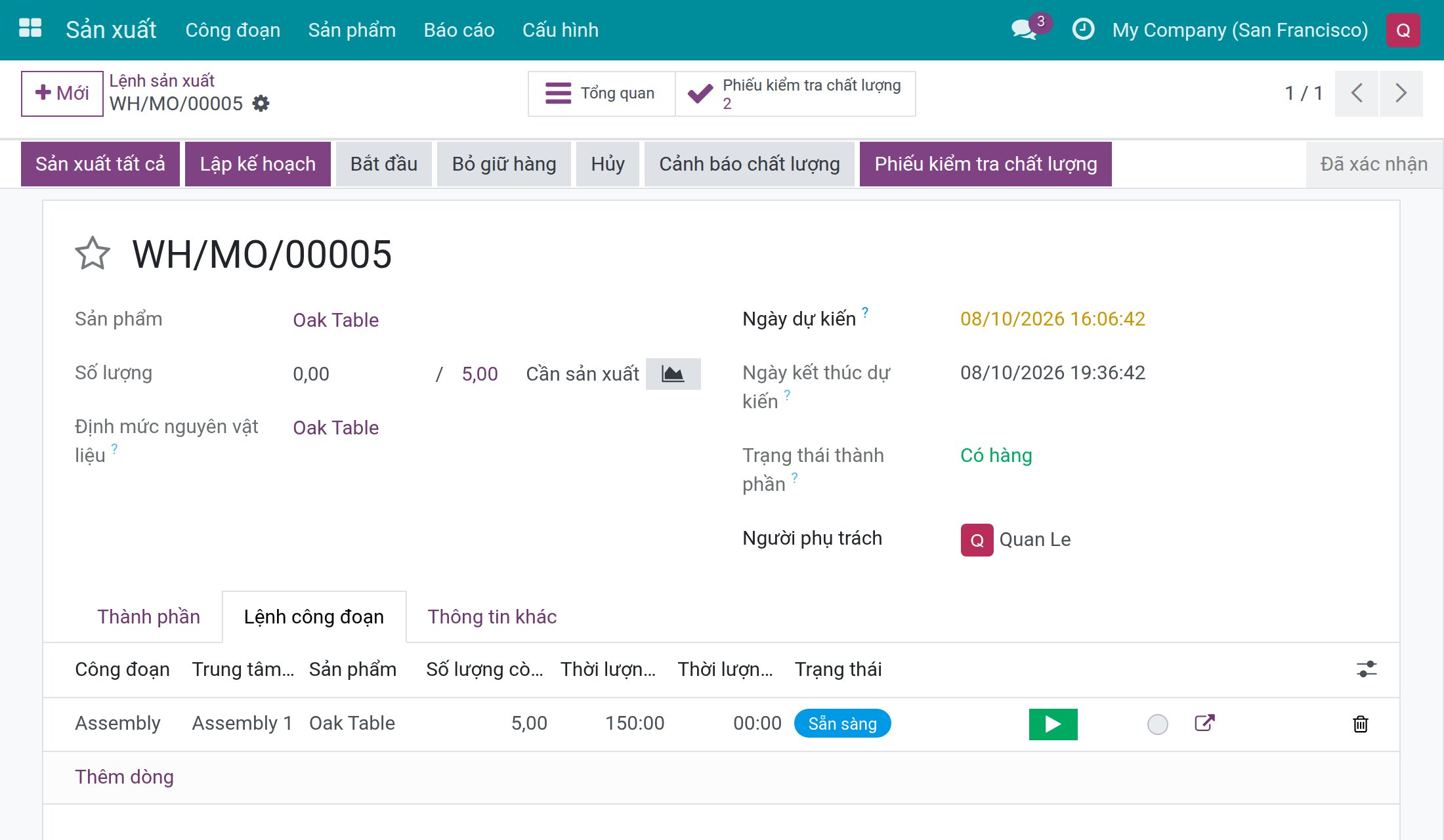This screenshot has width=1444, height=840.
Task: Click the Ngày dự kiến date field
Action: [1053, 319]
